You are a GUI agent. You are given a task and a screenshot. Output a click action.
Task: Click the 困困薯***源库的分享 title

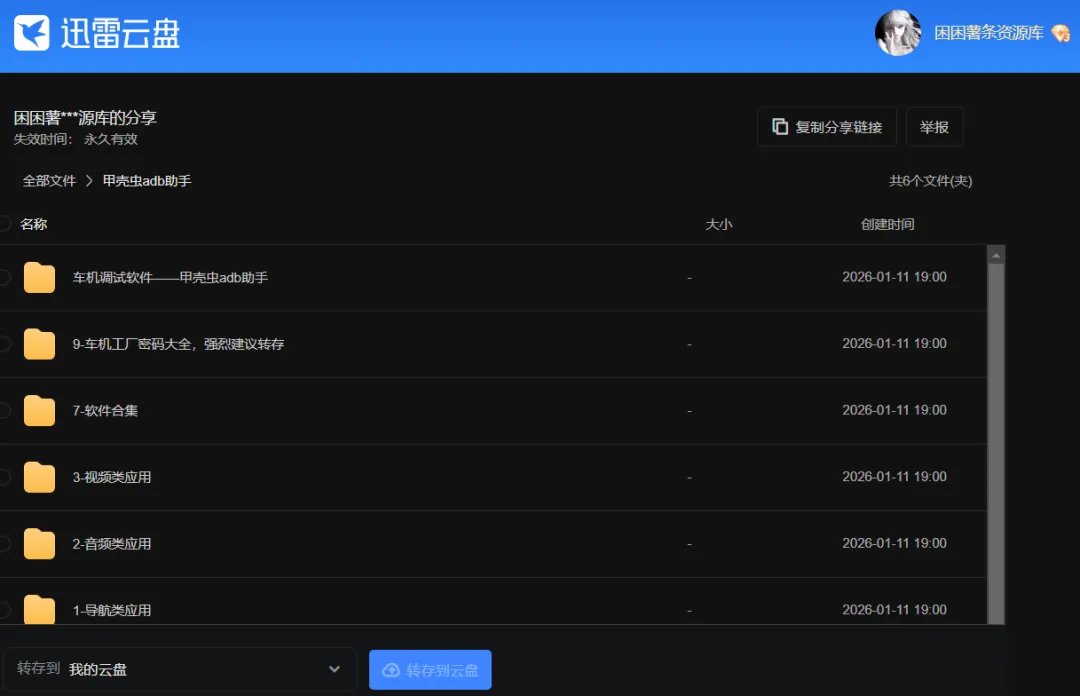click(x=85, y=118)
